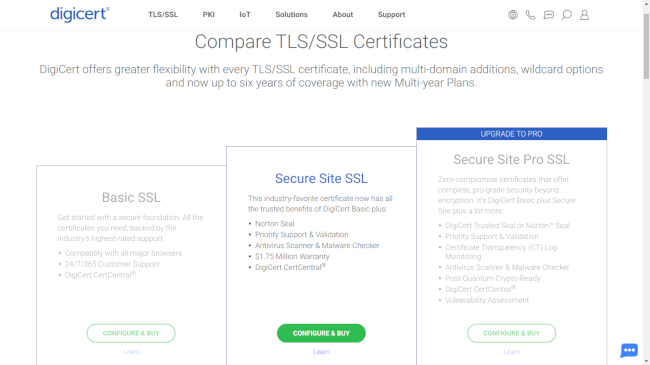Open the chat message icon in header
This screenshot has height=365, width=650.
tap(548, 15)
